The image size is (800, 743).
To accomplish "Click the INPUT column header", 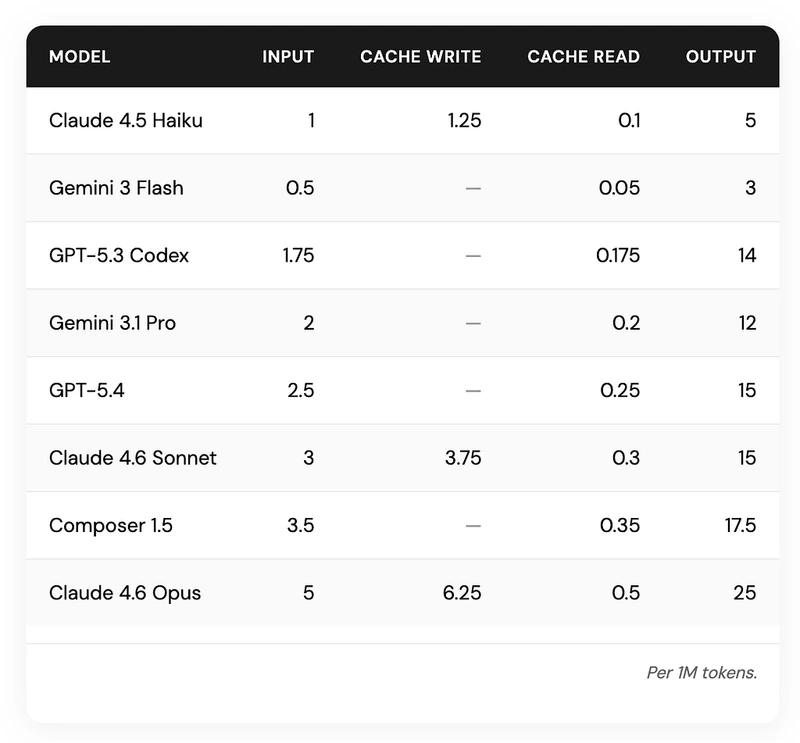I will pos(288,57).
